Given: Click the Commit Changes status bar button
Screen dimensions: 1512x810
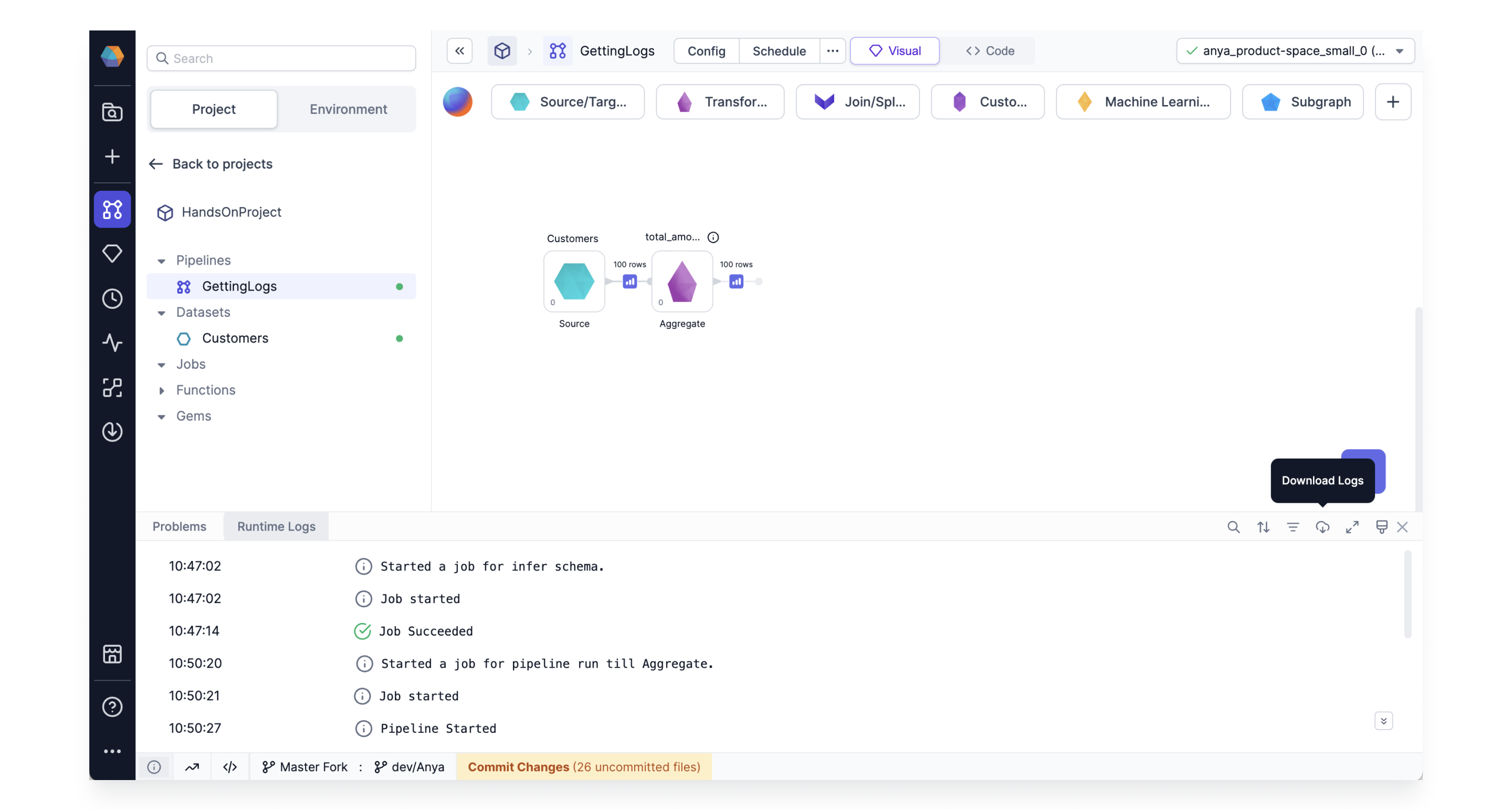Looking at the screenshot, I should point(583,766).
